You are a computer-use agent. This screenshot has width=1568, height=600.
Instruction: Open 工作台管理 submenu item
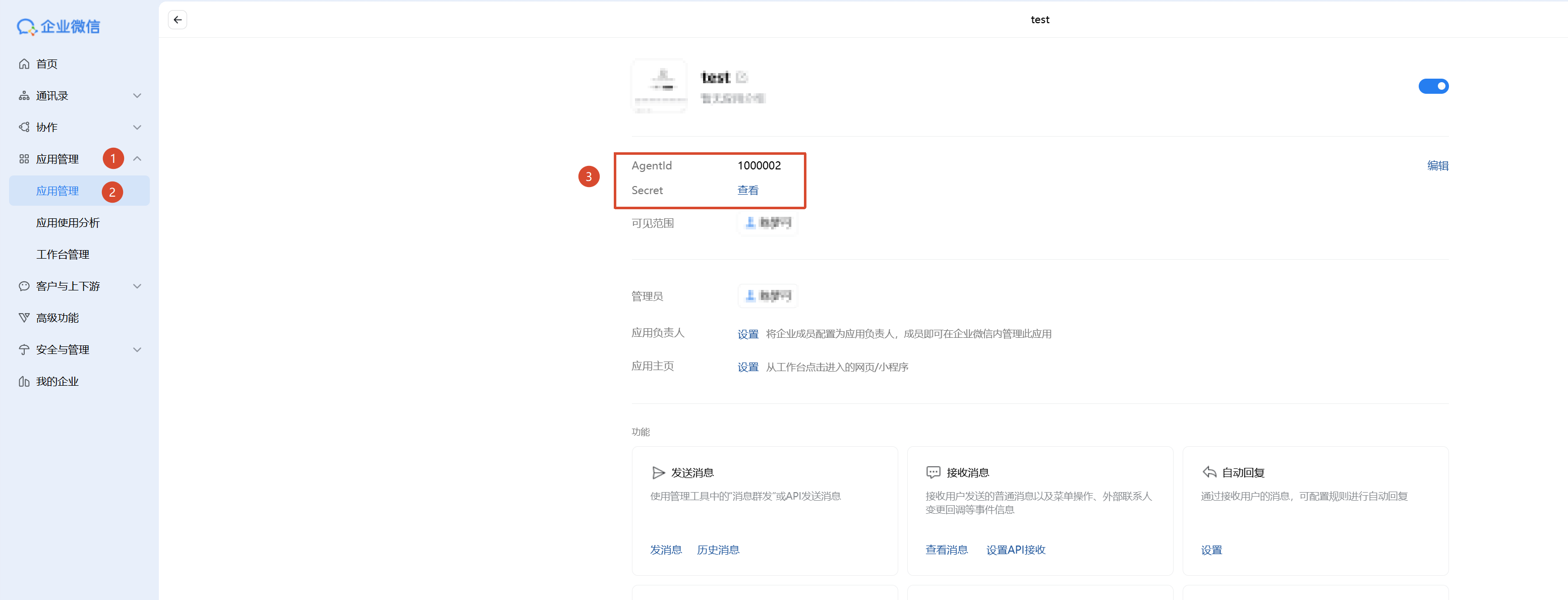[63, 254]
